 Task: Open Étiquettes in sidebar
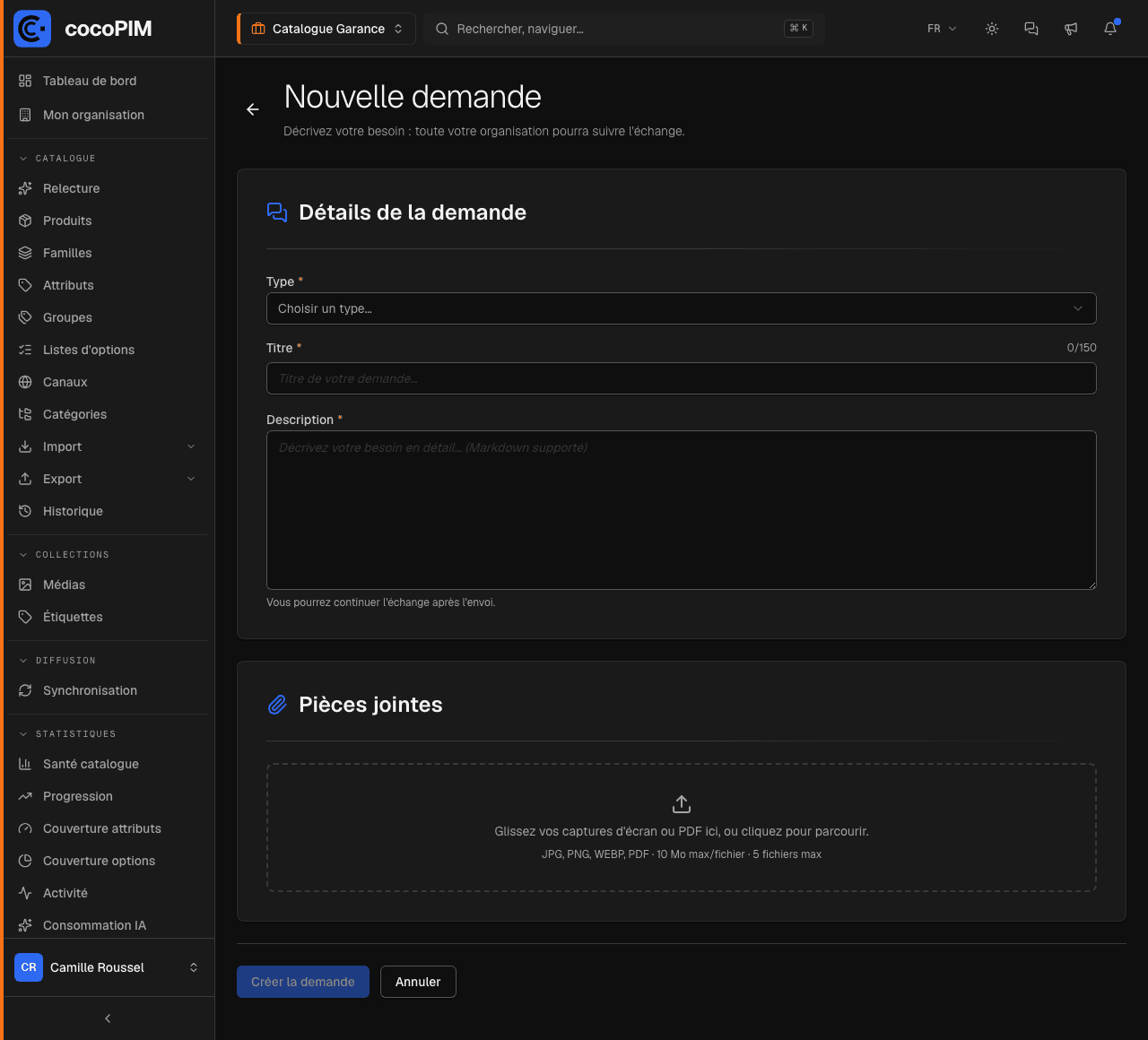[108, 617]
